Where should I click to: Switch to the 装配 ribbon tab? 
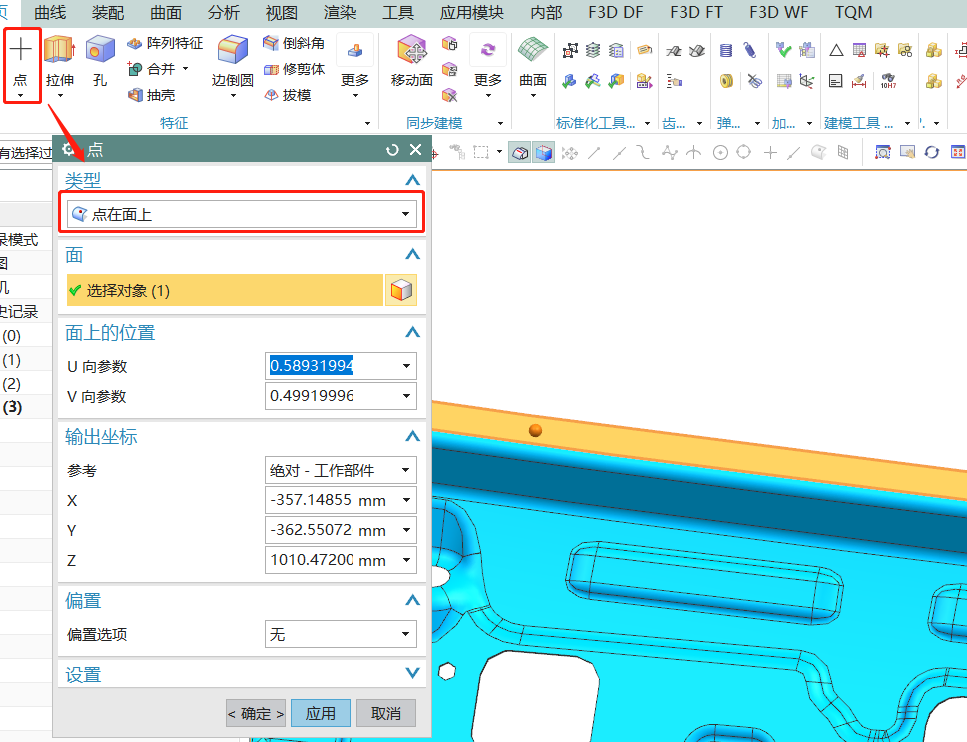[107, 12]
